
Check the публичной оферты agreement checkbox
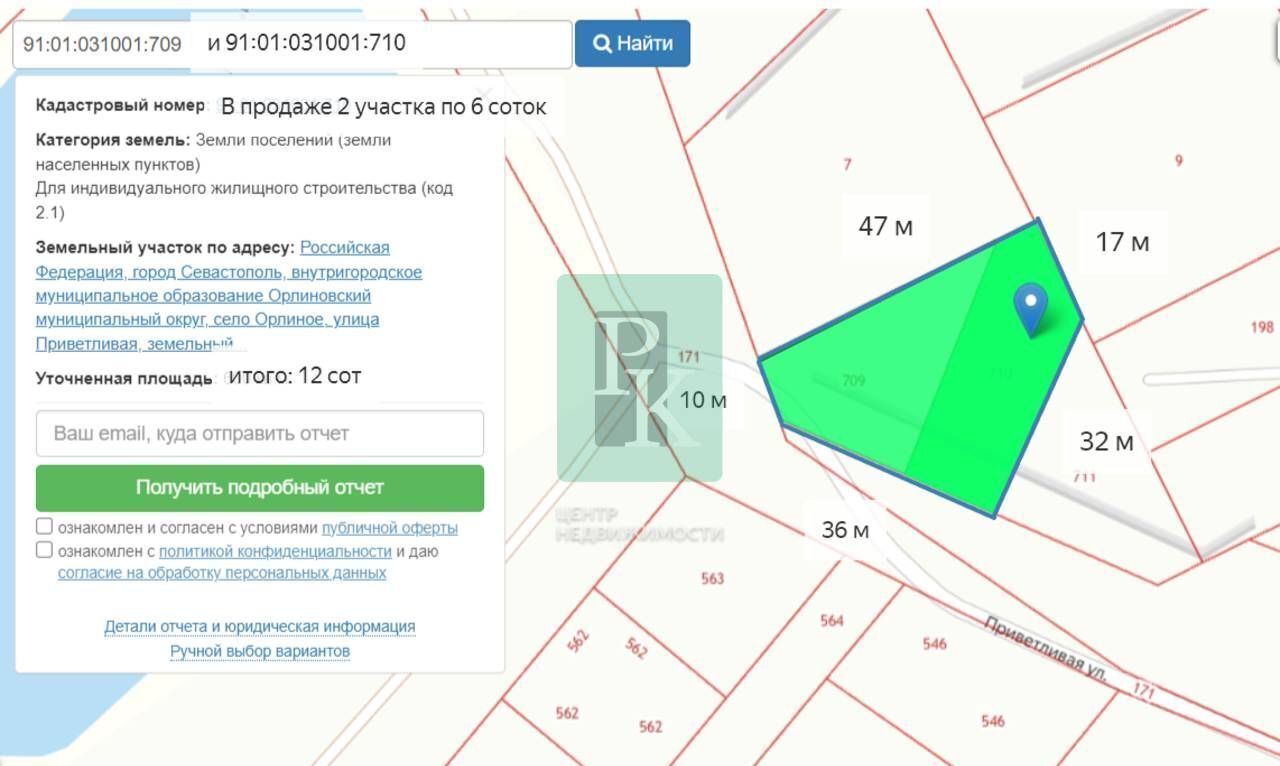(44, 526)
